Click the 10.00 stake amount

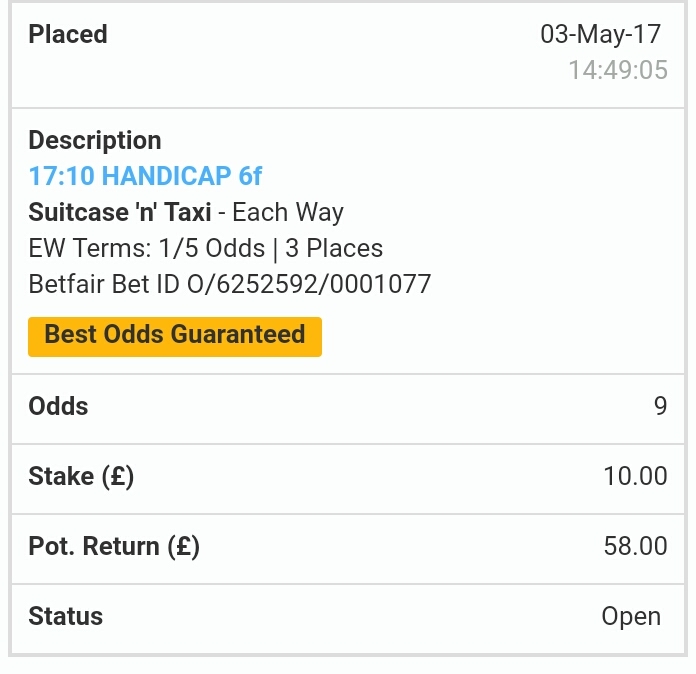point(635,477)
